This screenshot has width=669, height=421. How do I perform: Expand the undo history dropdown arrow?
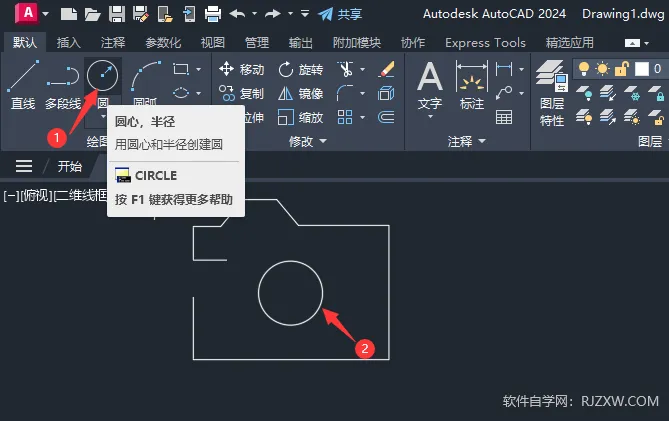click(x=254, y=14)
